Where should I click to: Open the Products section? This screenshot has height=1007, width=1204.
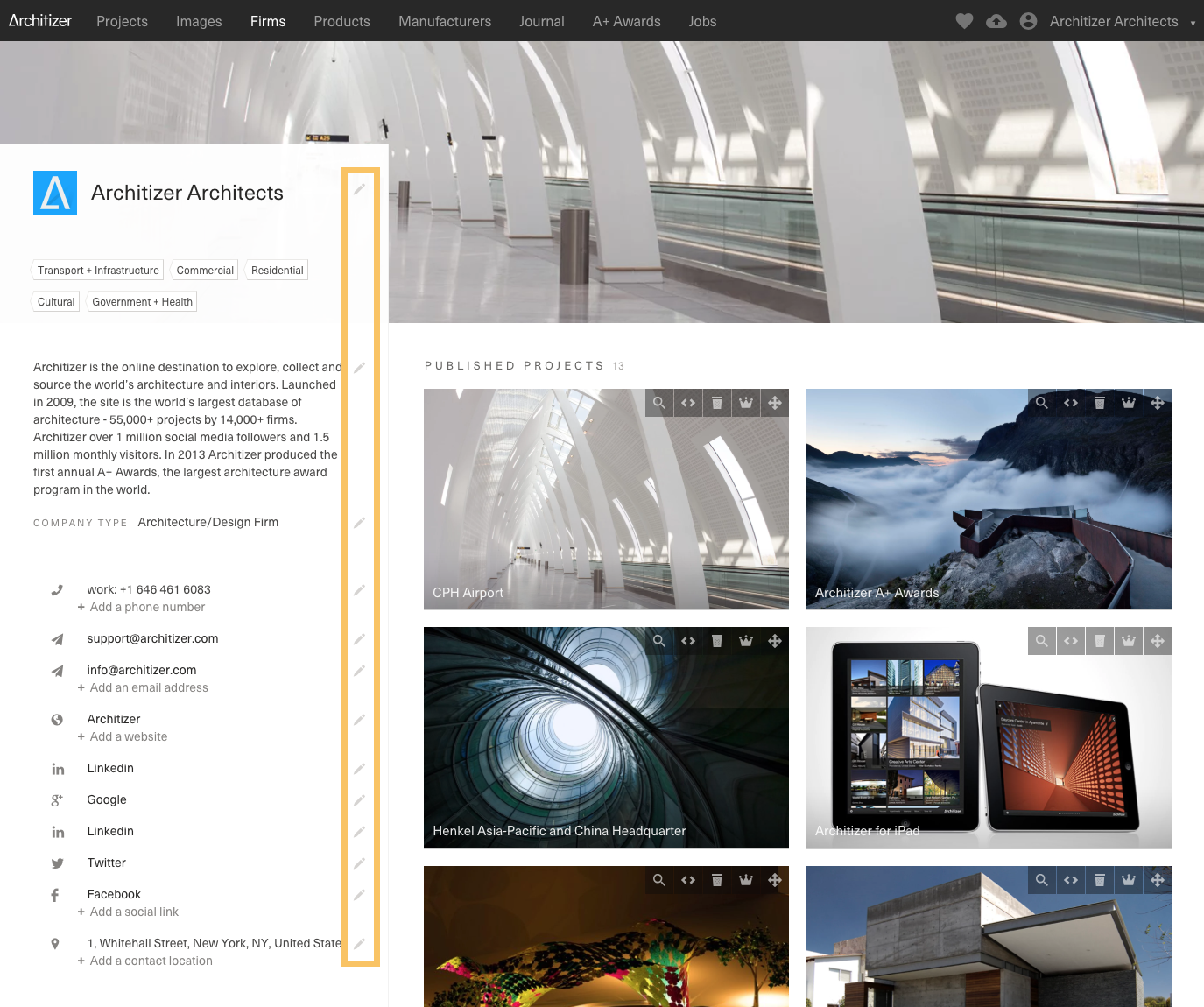tap(342, 21)
